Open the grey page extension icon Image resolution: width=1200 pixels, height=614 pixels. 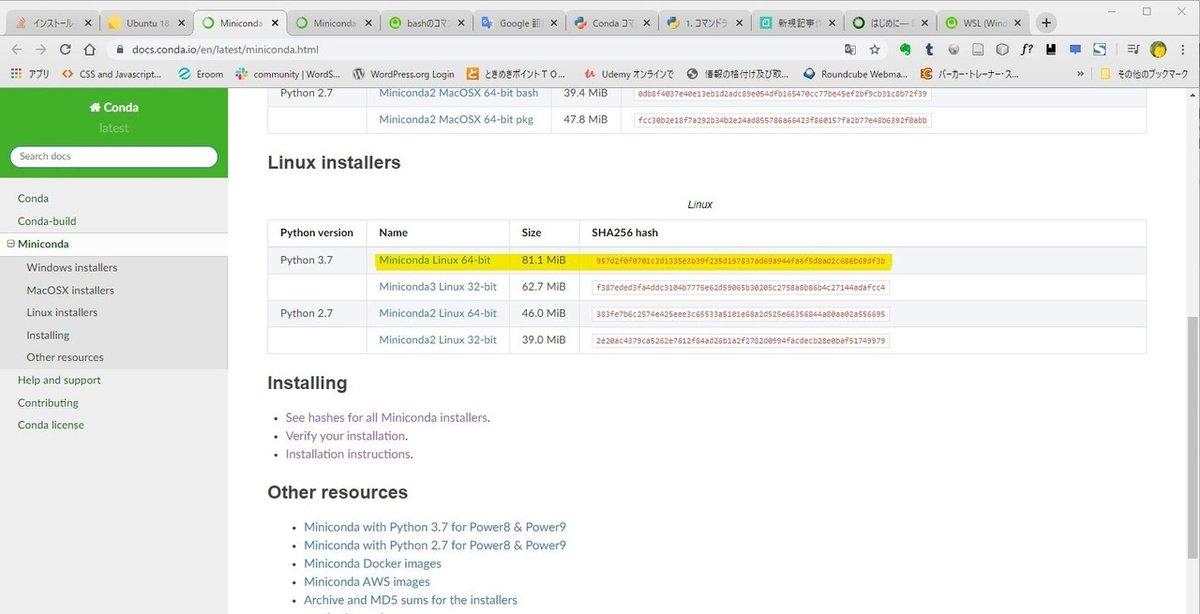978,49
